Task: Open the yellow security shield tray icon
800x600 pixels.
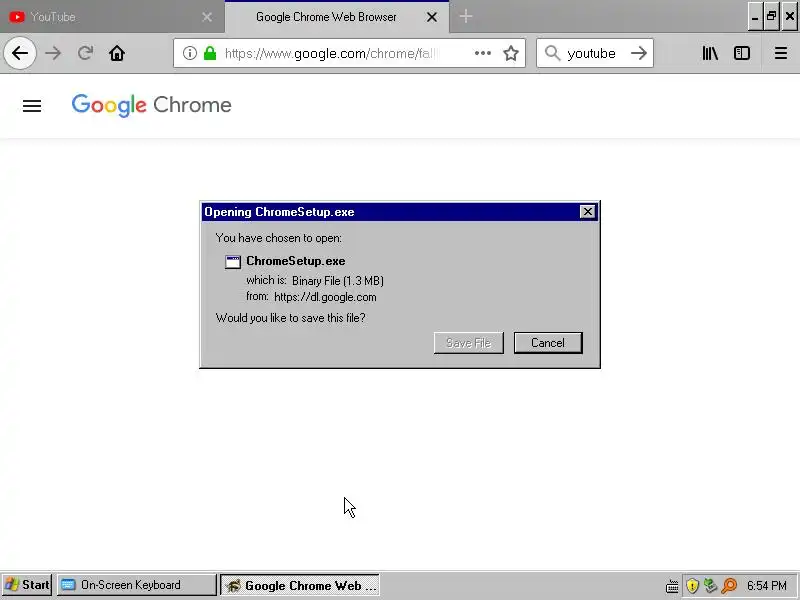Action: pyautogui.click(x=692, y=585)
